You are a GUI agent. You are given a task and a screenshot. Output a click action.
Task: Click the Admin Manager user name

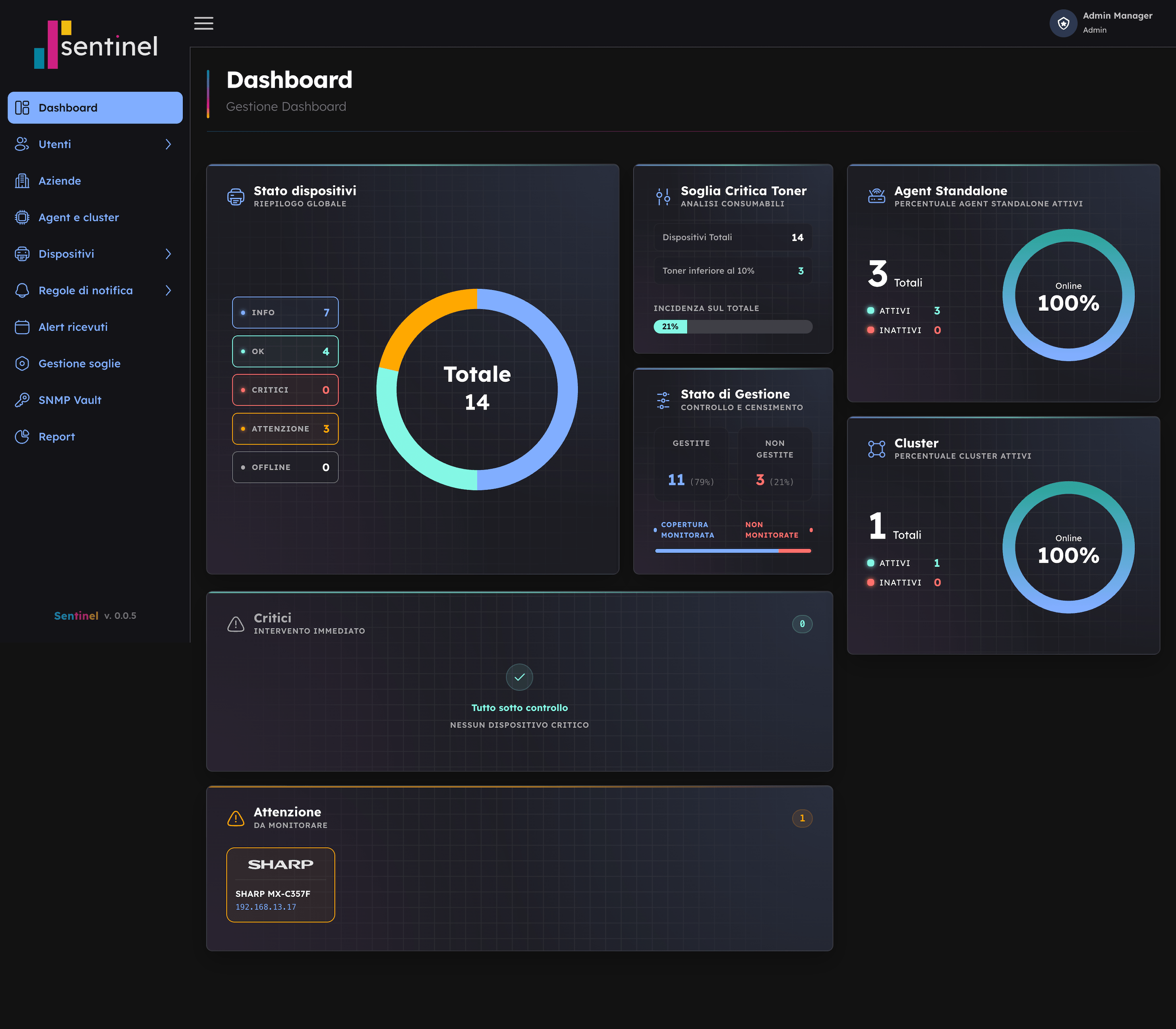(x=1118, y=15)
